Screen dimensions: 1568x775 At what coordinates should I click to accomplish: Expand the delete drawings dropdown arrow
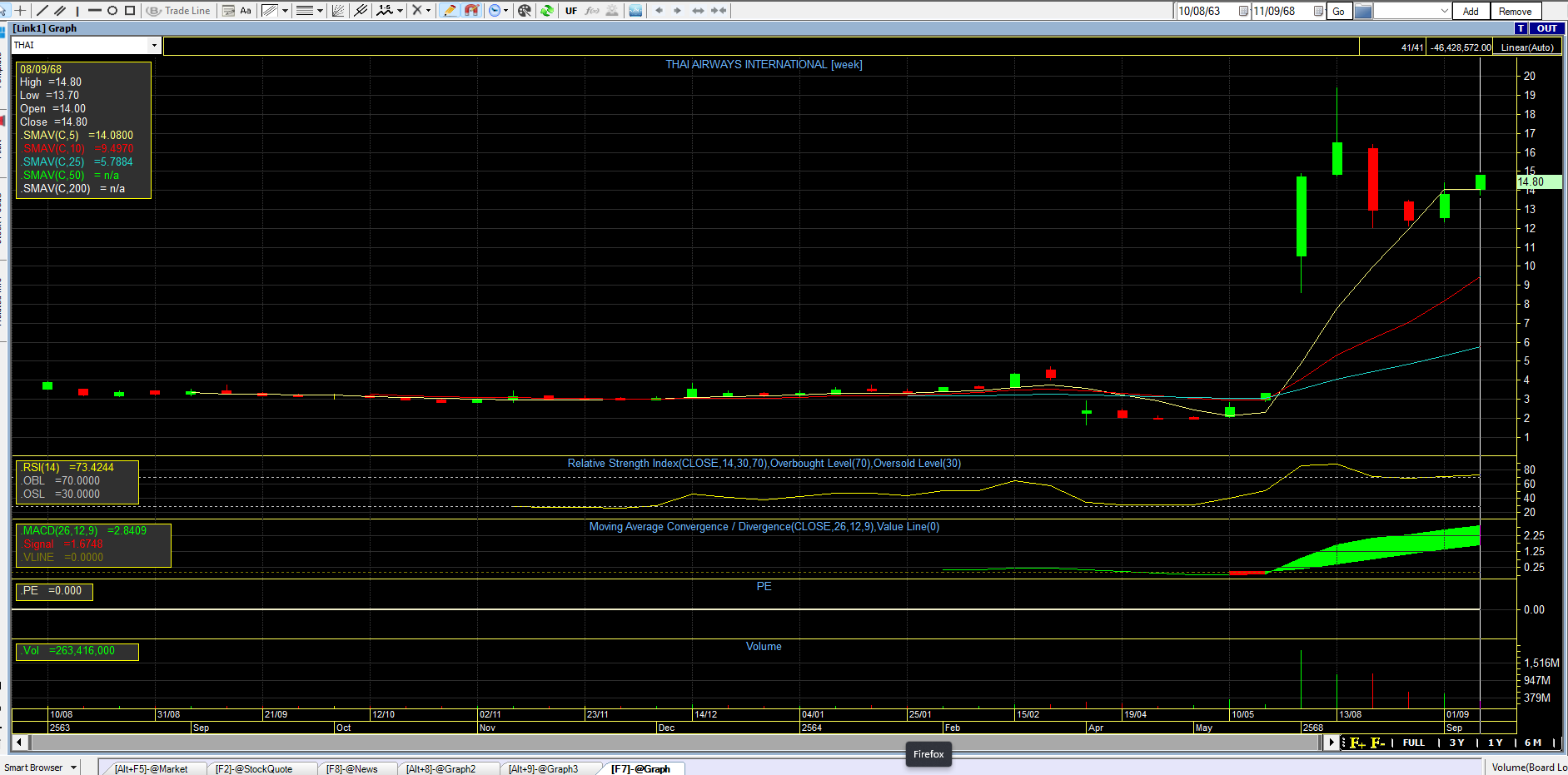429,11
